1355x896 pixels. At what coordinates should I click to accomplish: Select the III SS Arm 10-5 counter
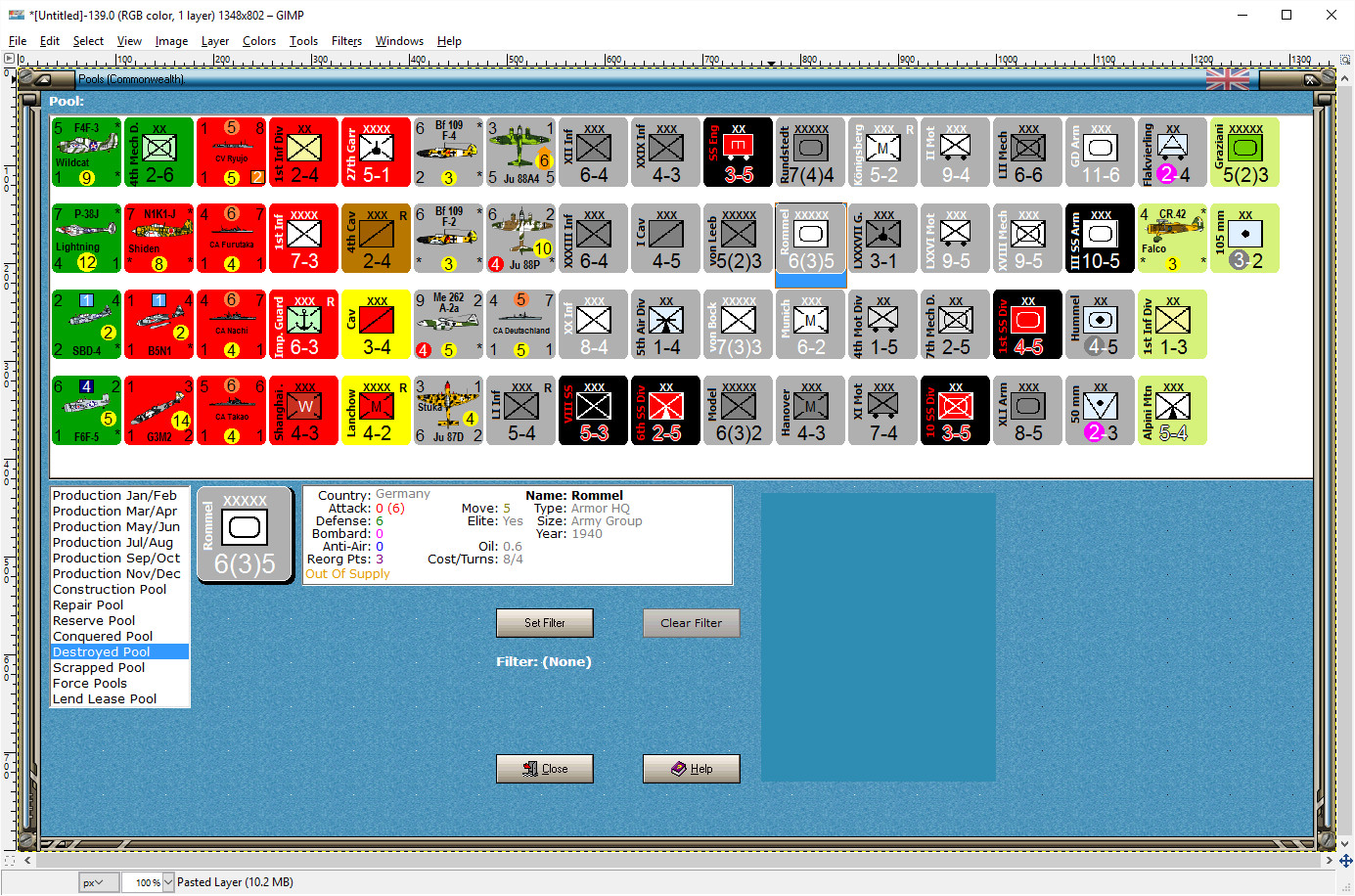click(x=1100, y=239)
